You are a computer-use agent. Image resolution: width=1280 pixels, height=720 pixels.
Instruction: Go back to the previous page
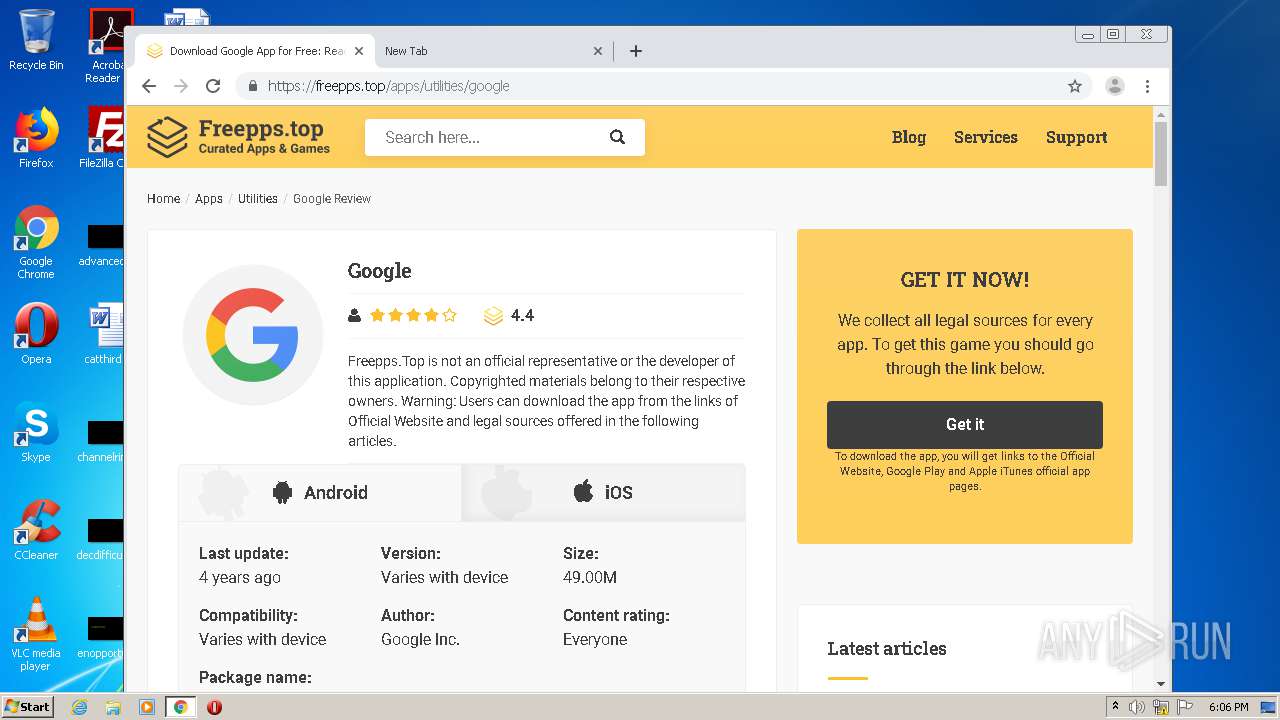pyautogui.click(x=149, y=86)
